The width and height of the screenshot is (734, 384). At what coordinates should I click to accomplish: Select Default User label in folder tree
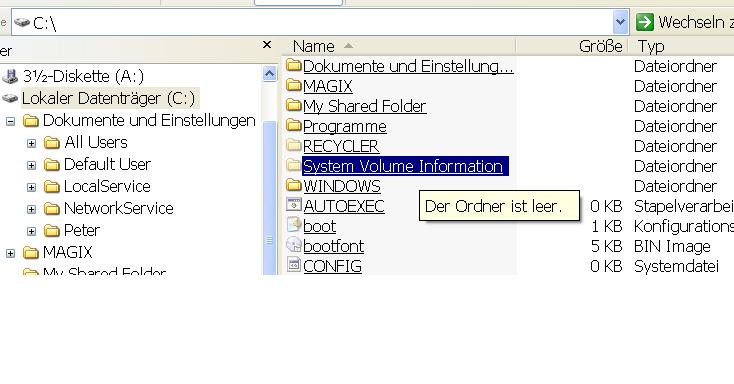coord(107,164)
